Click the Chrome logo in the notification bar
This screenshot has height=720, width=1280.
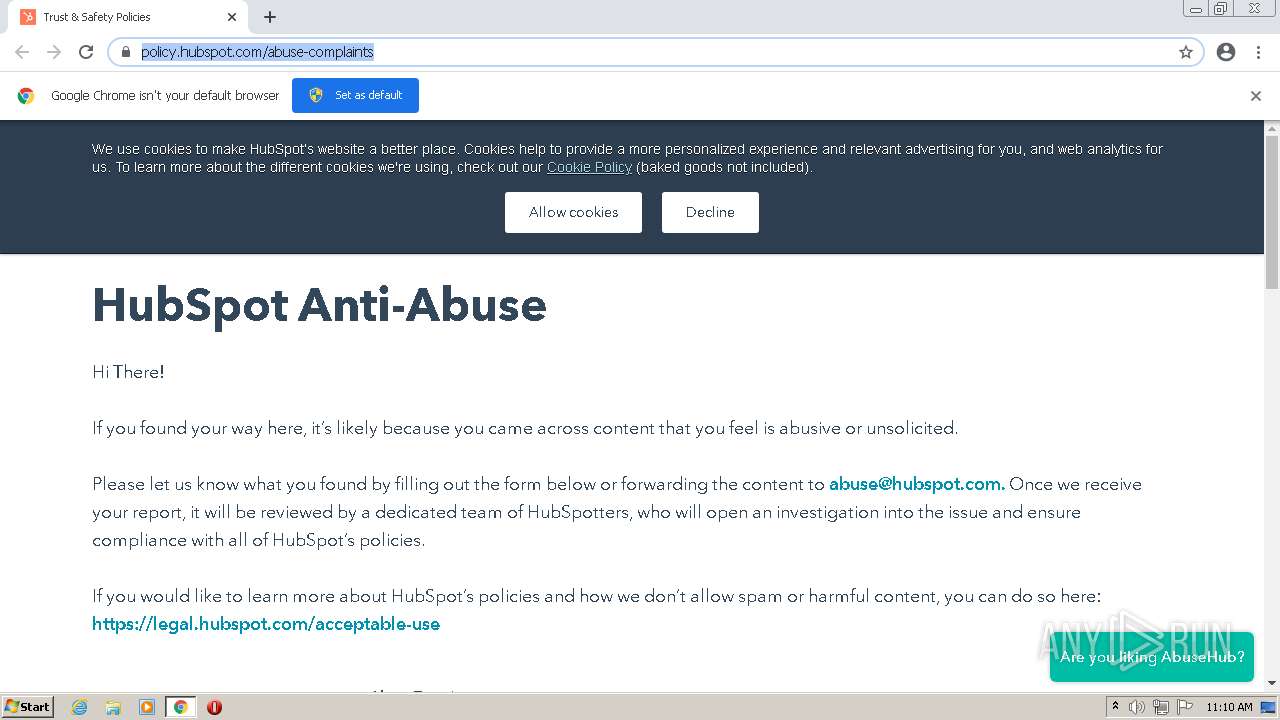pos(26,96)
